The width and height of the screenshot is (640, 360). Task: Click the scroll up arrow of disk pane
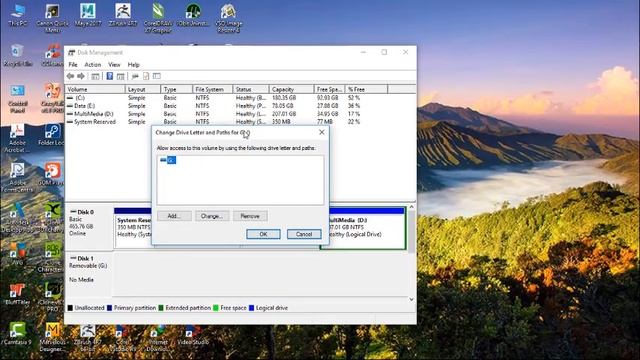coord(411,207)
